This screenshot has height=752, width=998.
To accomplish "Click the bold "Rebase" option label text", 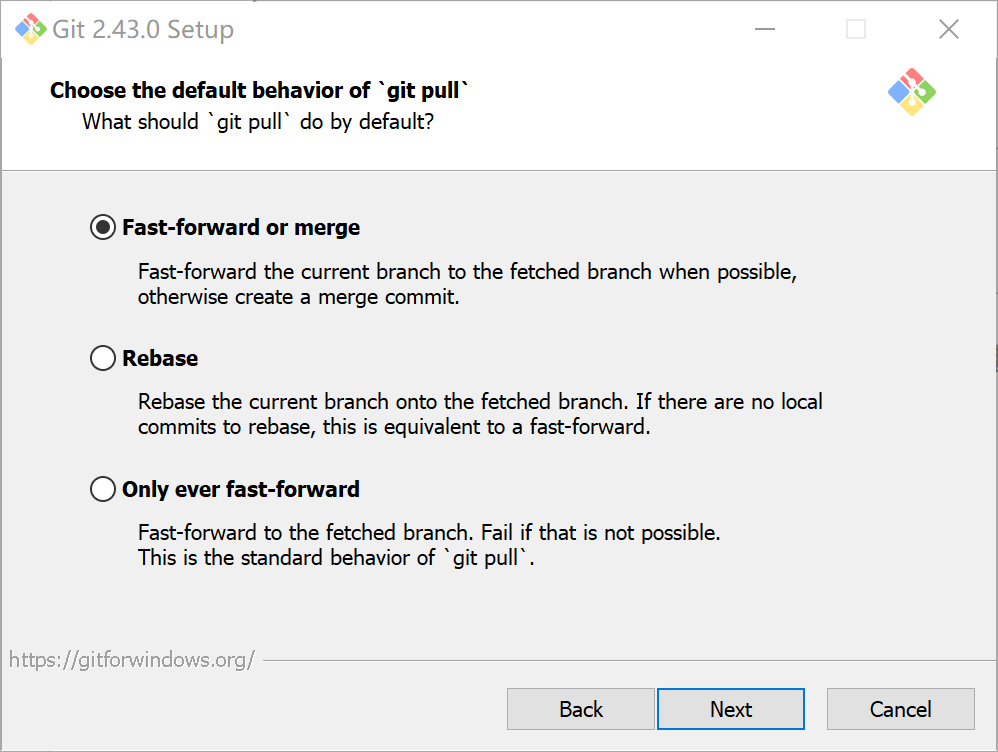I will [160, 358].
